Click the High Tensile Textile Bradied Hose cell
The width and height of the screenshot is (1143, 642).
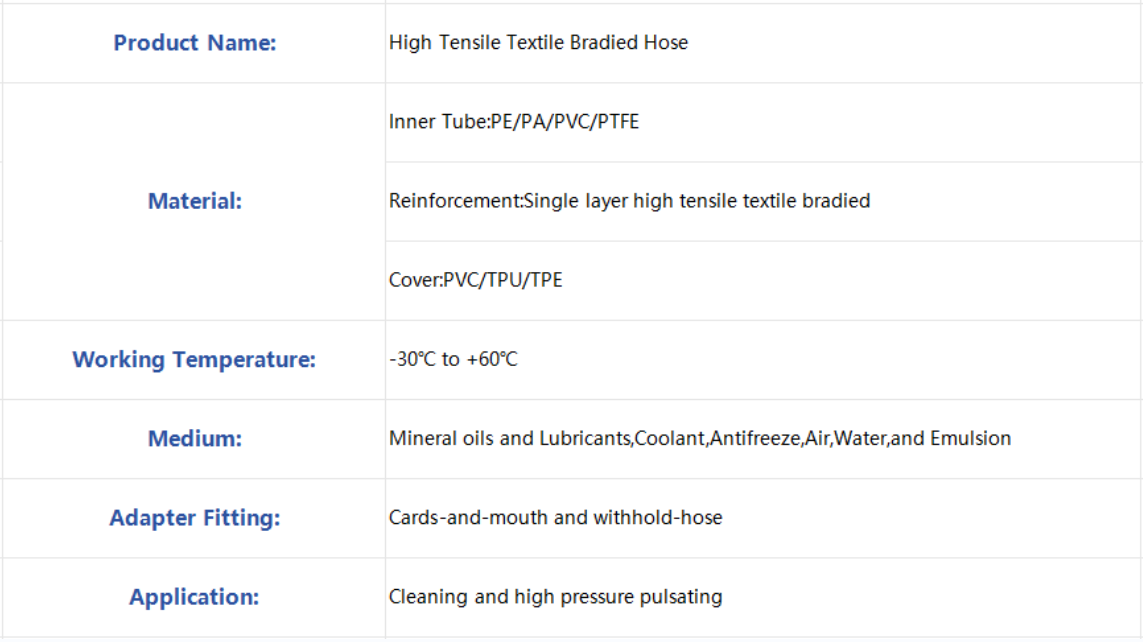click(x=764, y=43)
